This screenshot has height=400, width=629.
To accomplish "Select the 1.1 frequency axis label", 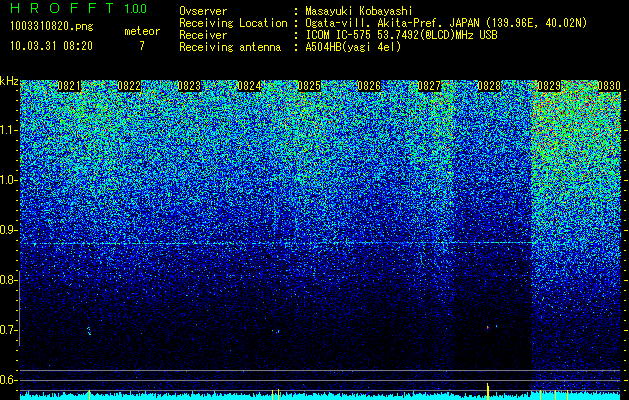I will [x=8, y=130].
